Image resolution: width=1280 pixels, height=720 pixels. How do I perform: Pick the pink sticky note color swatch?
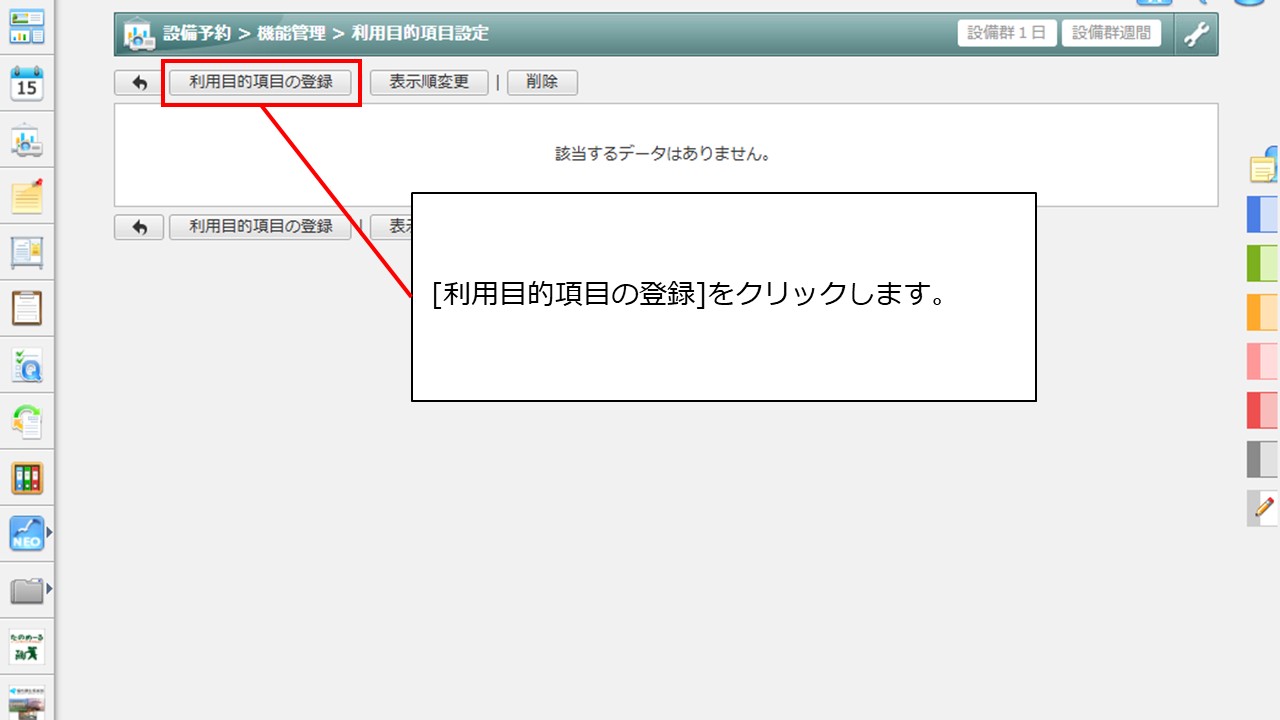coord(1263,361)
